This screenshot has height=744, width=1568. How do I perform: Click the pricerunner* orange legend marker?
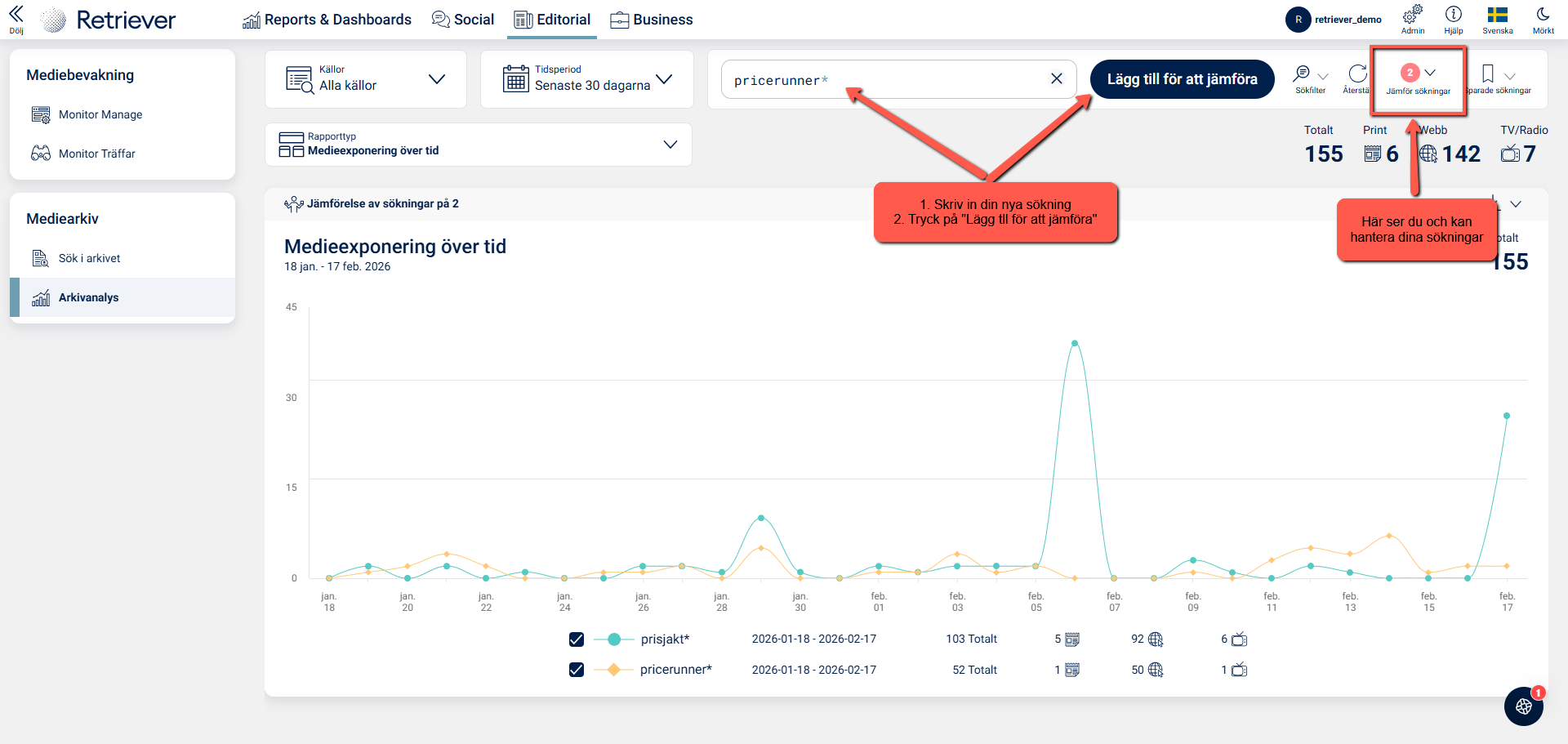point(614,670)
